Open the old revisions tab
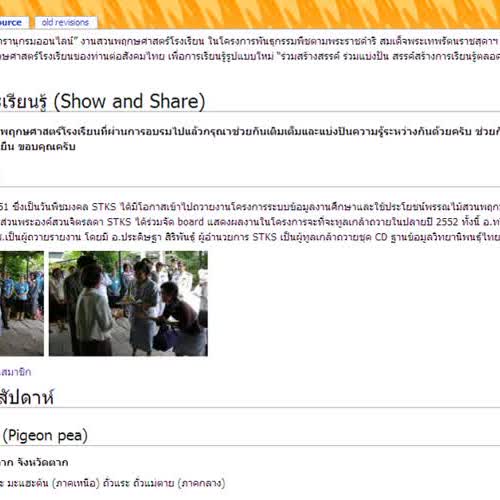Viewport: 500px width, 500px height. pyautogui.click(x=66, y=22)
